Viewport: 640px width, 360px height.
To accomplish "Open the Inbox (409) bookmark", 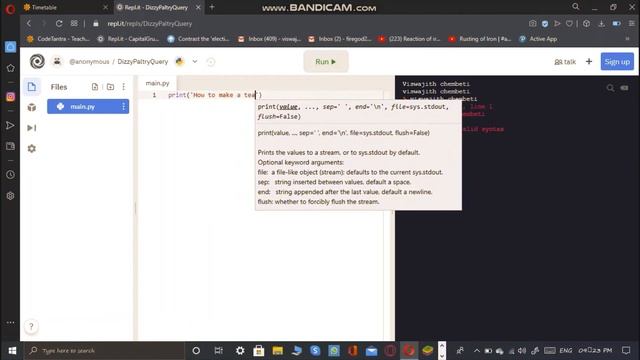I will coord(269,39).
